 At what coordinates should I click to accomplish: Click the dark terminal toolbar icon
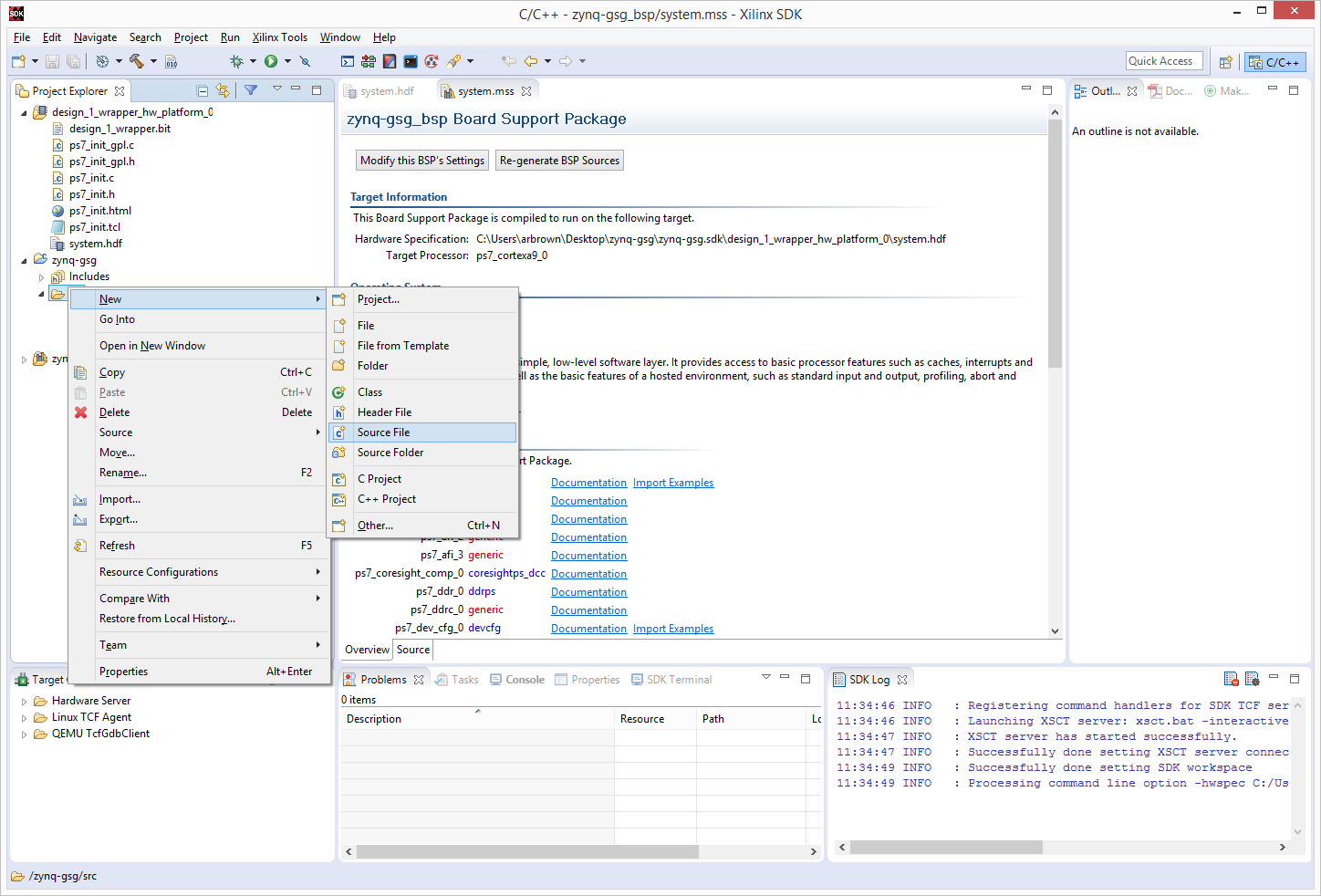click(x=411, y=61)
